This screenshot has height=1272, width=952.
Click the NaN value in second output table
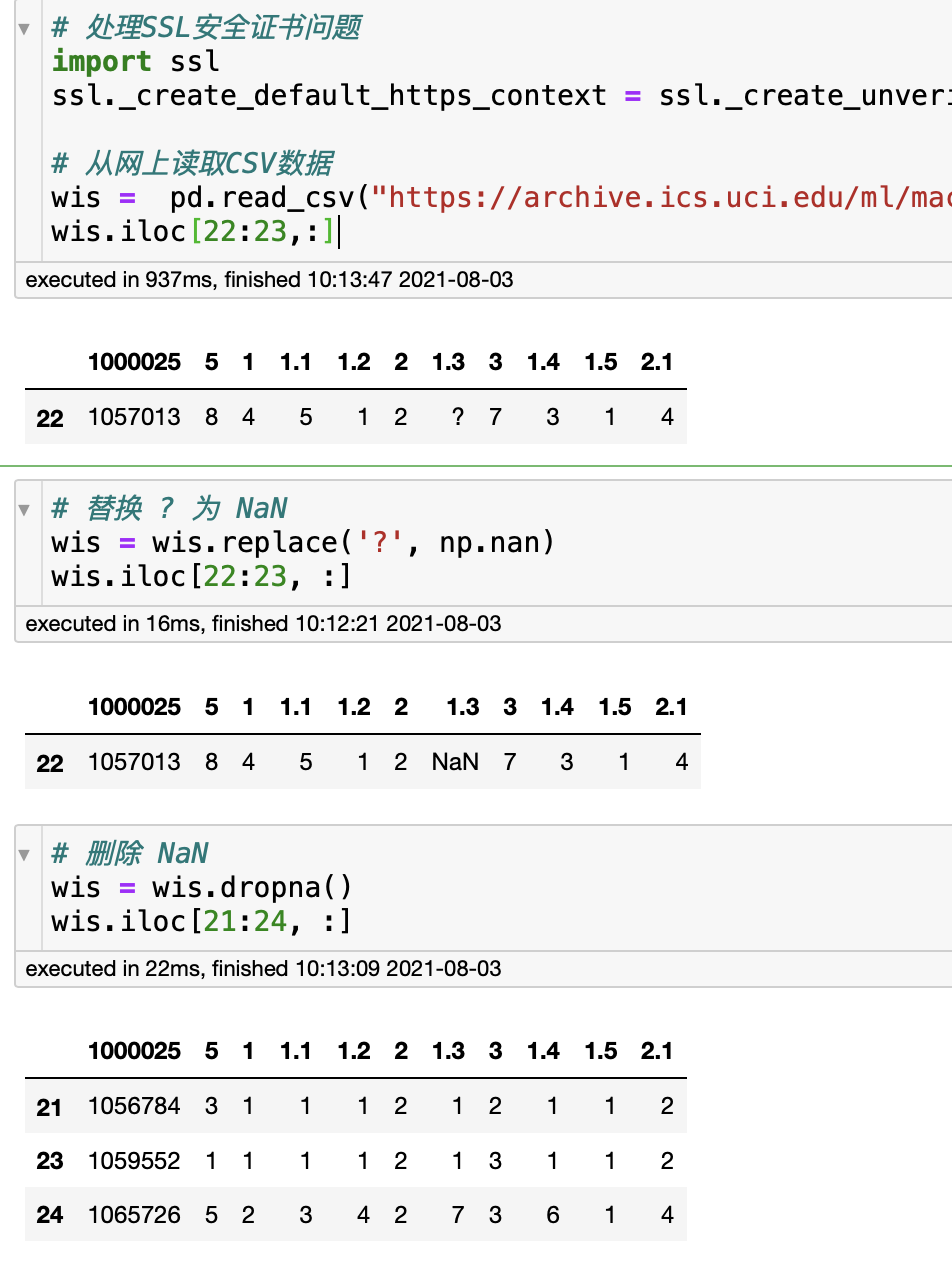[455, 762]
